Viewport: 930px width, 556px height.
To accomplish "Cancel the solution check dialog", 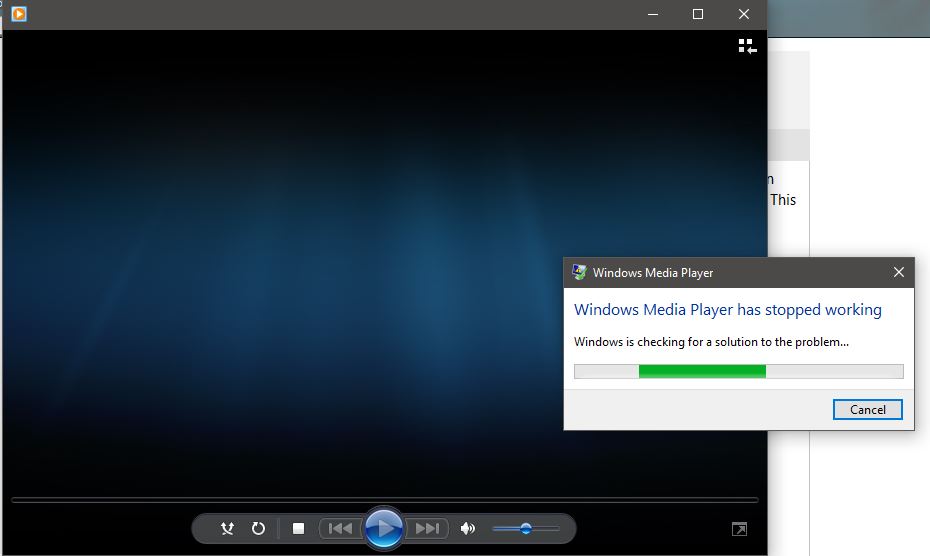I will [x=868, y=409].
